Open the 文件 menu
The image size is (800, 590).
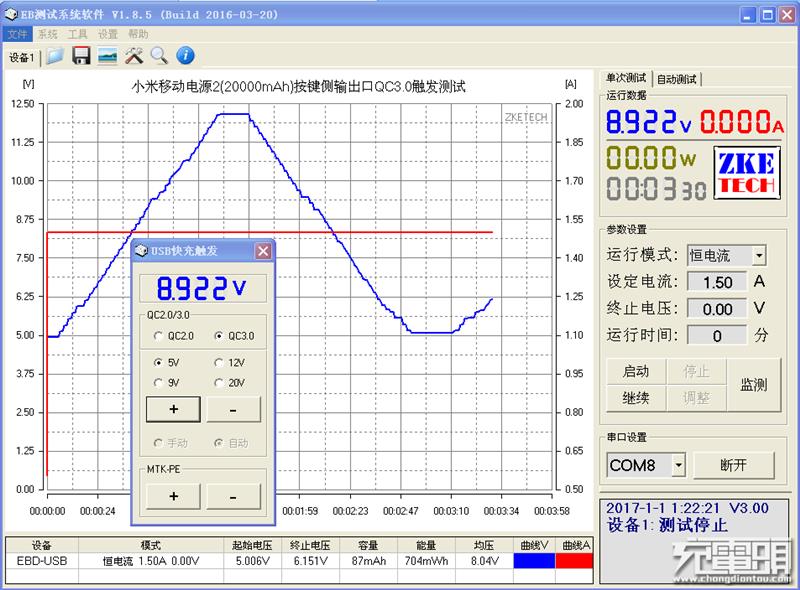tap(17, 34)
